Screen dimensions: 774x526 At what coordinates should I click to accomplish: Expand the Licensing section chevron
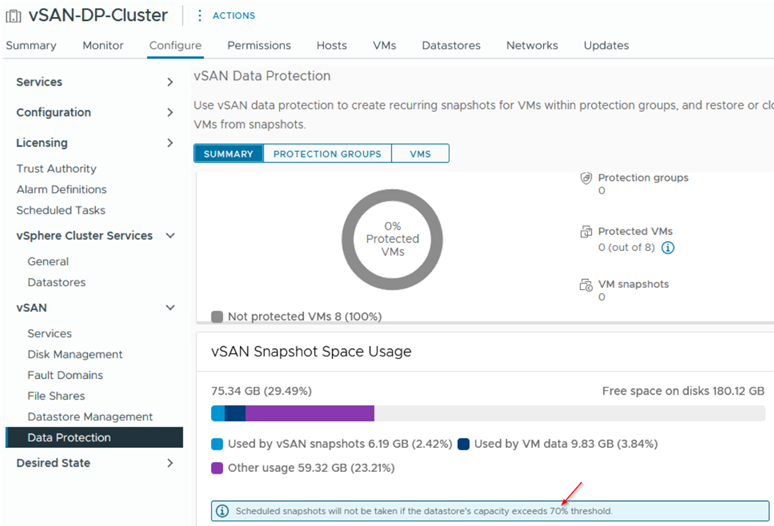tap(170, 143)
